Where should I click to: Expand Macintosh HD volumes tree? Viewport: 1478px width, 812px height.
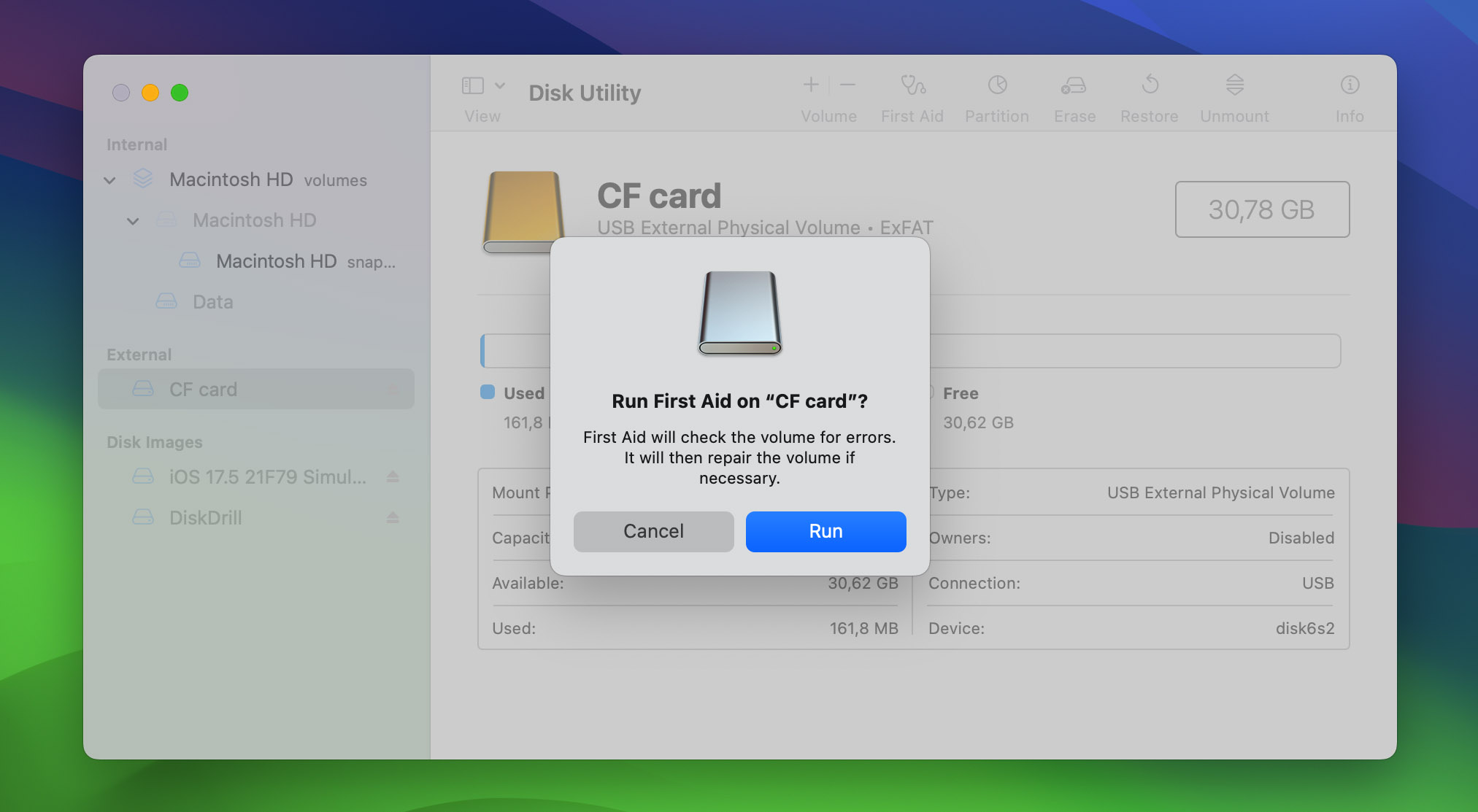(110, 180)
